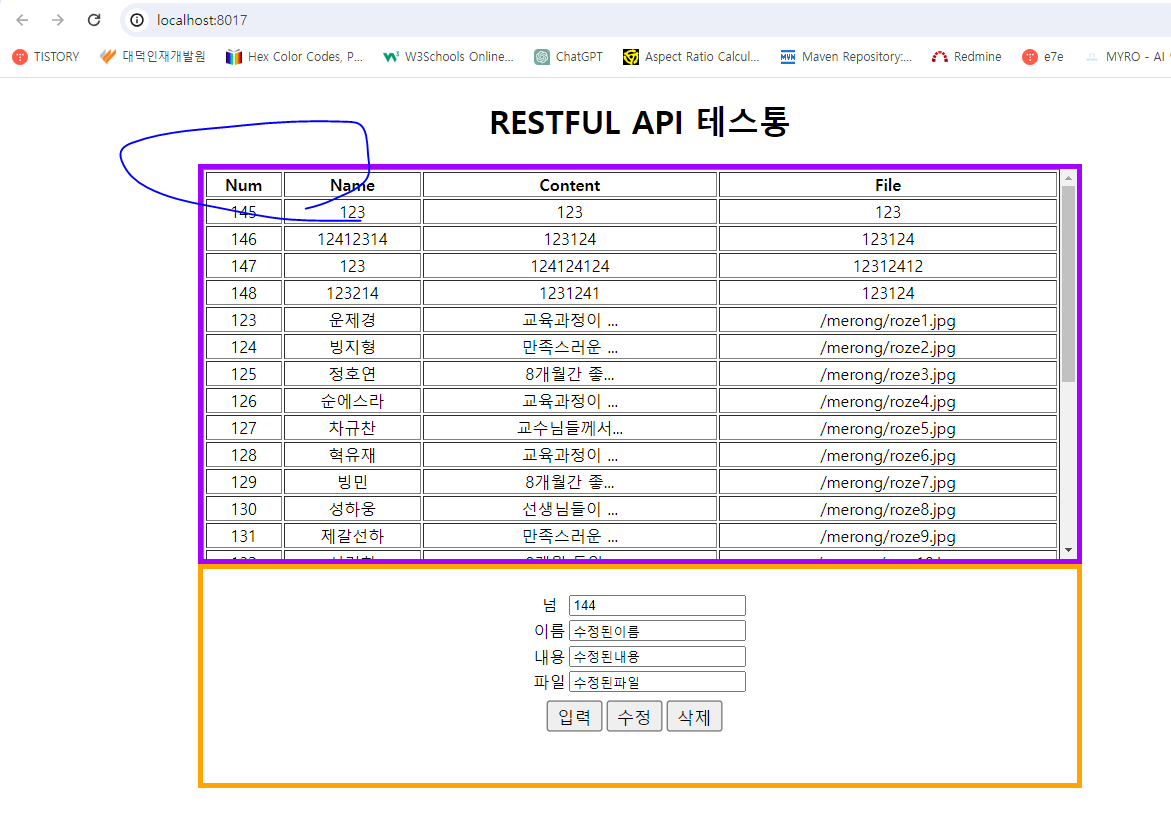This screenshot has height=823, width=1171.
Task: Open the 대덕인재개발원 bookmark
Action: pyautogui.click(x=152, y=57)
